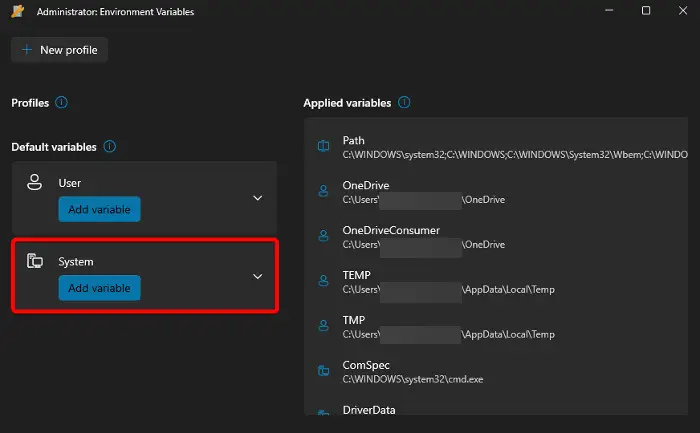Viewport: 700px width, 433px height.
Task: Click the TMP user icon
Action: click(x=323, y=326)
